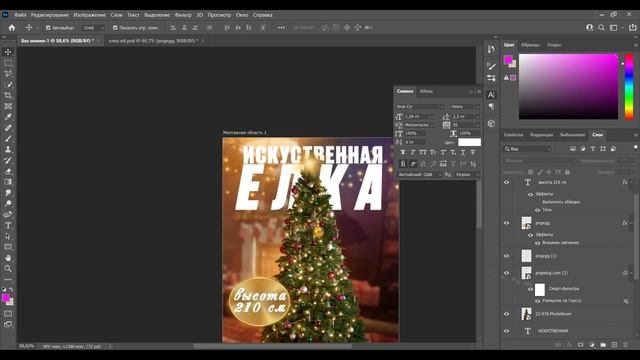The height and width of the screenshot is (360, 640).
Task: Create a new adjustment layer icon
Action: [x=592, y=345]
